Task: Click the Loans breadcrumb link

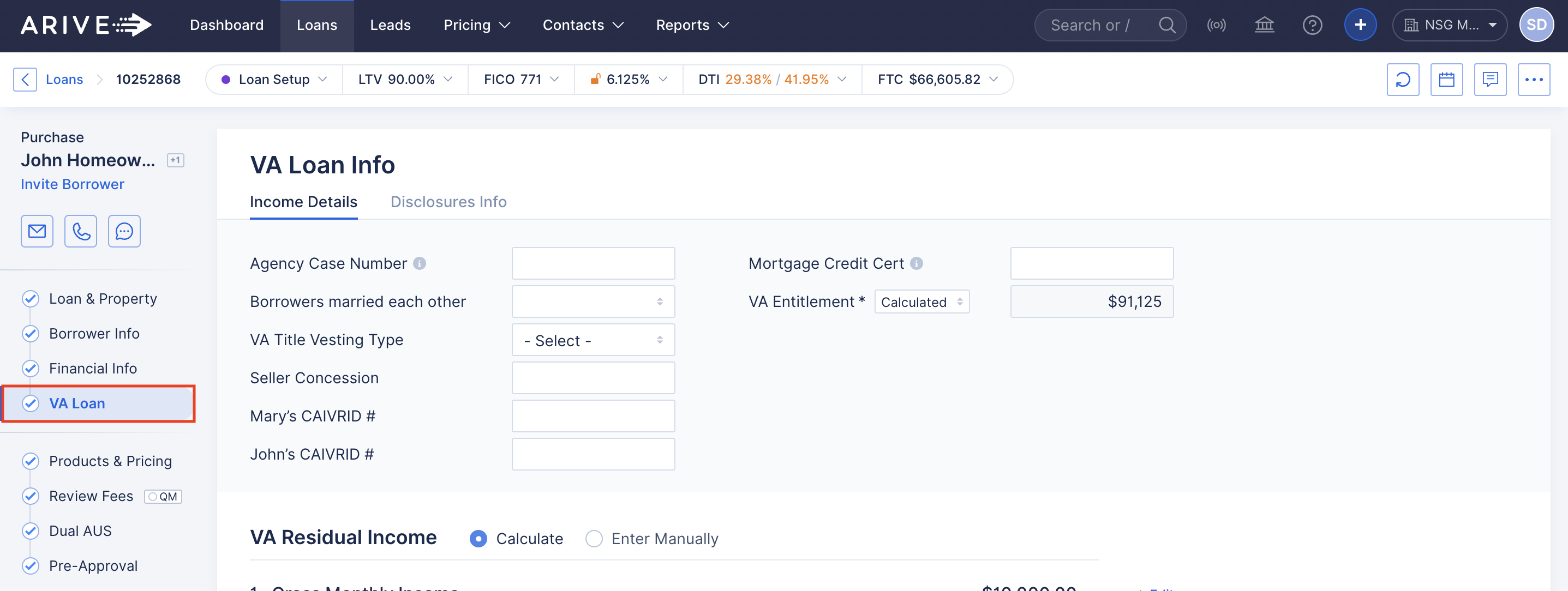Action: 64,80
